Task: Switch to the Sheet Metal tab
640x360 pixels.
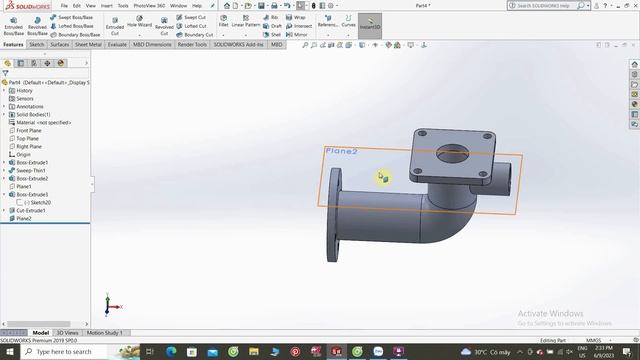Action: point(88,44)
